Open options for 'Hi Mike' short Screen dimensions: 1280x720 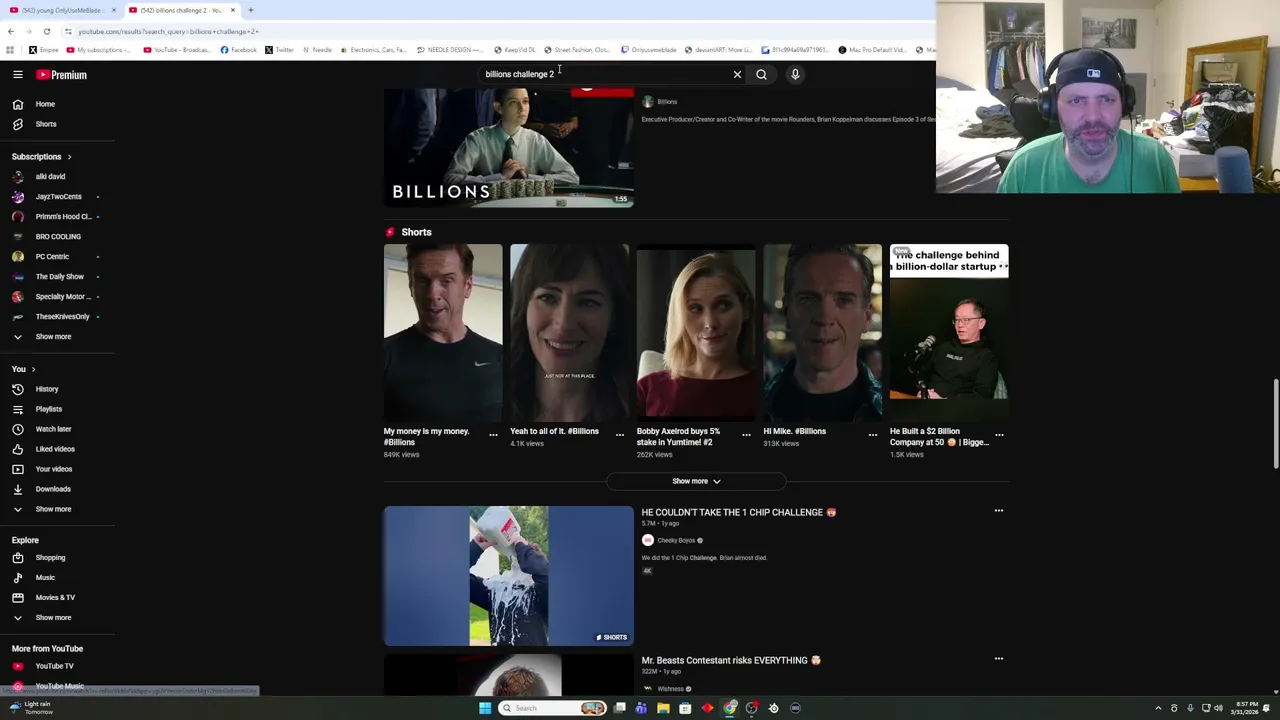point(872,435)
